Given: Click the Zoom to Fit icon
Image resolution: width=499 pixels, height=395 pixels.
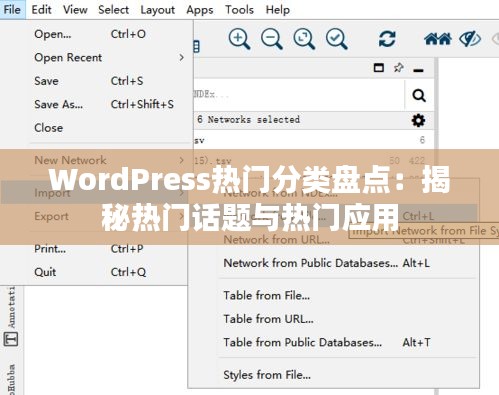Looking at the screenshot, I should click(304, 39).
